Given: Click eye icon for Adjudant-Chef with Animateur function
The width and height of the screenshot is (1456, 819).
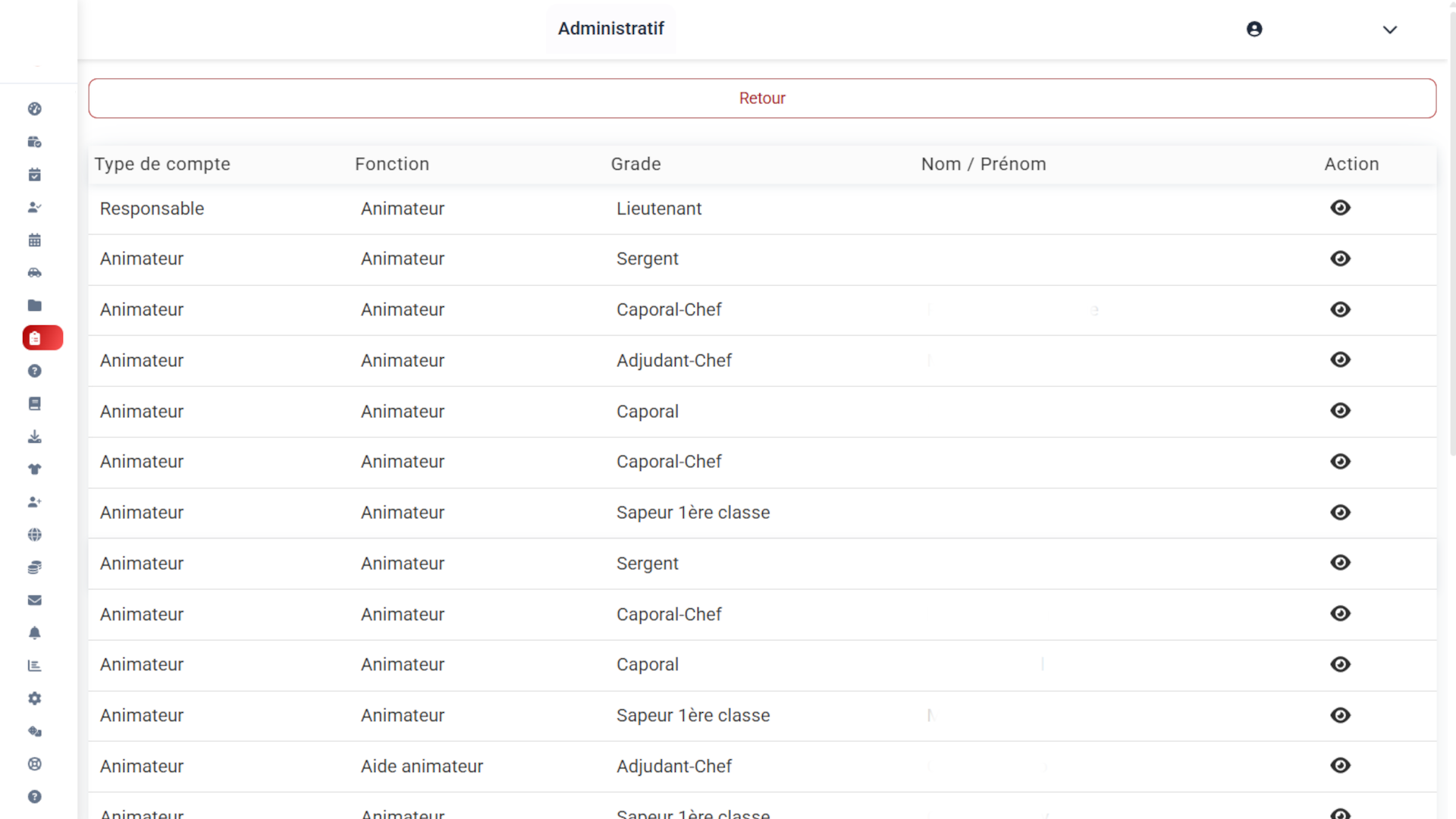Looking at the screenshot, I should (1340, 359).
